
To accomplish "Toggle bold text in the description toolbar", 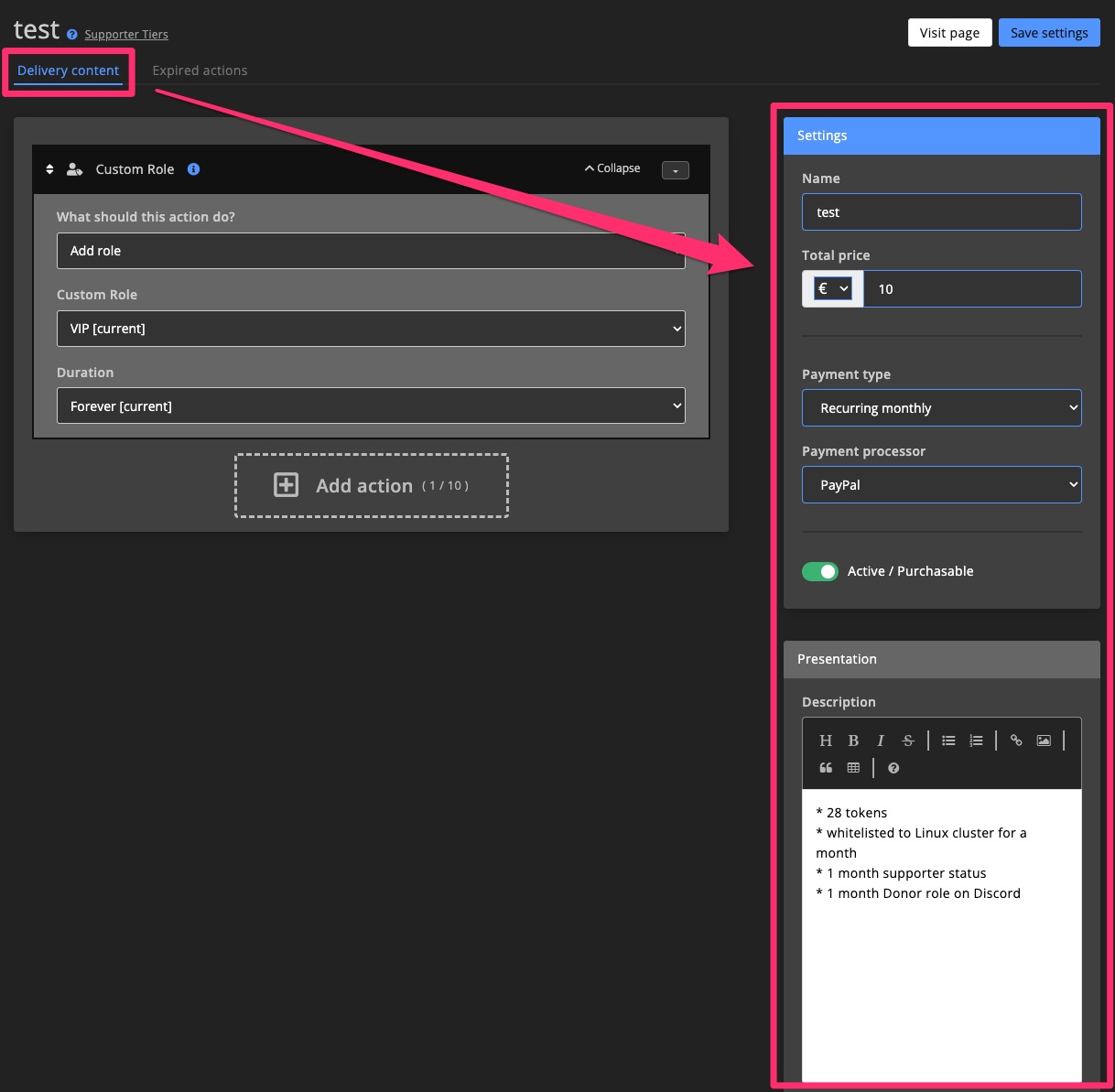I will pyautogui.click(x=853, y=740).
